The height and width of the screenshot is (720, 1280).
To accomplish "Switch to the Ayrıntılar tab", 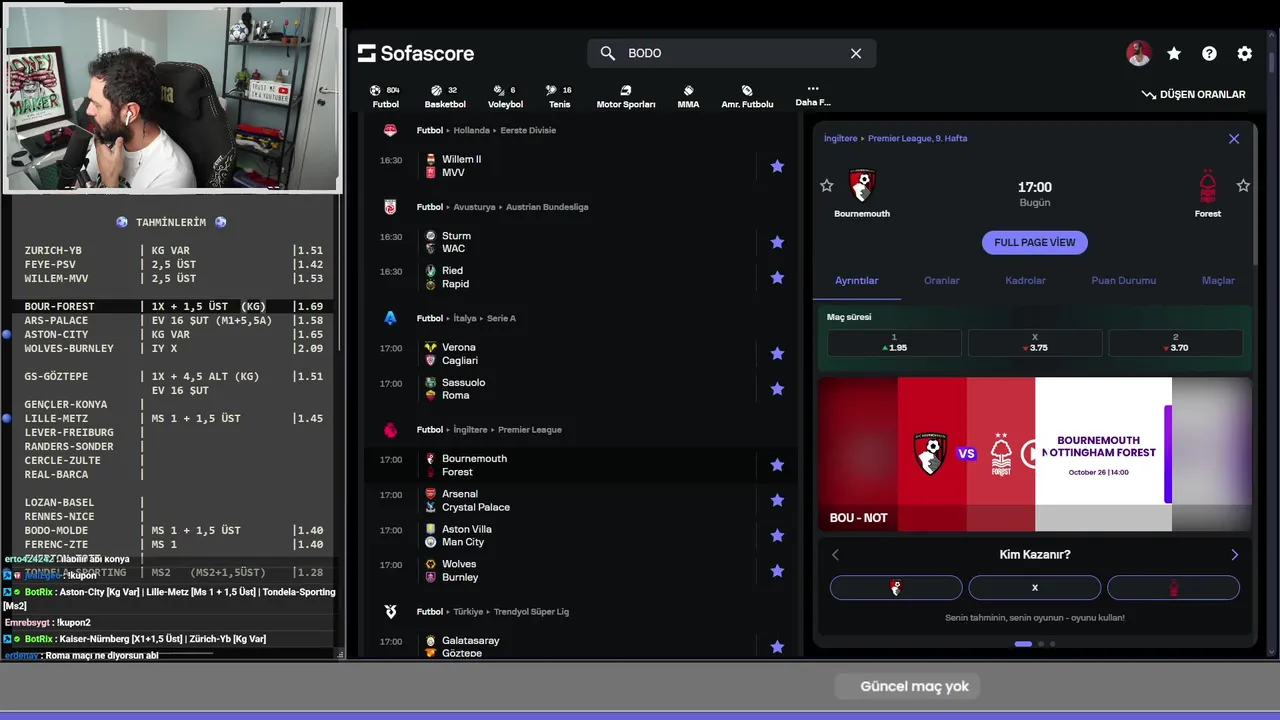I will coord(856,281).
